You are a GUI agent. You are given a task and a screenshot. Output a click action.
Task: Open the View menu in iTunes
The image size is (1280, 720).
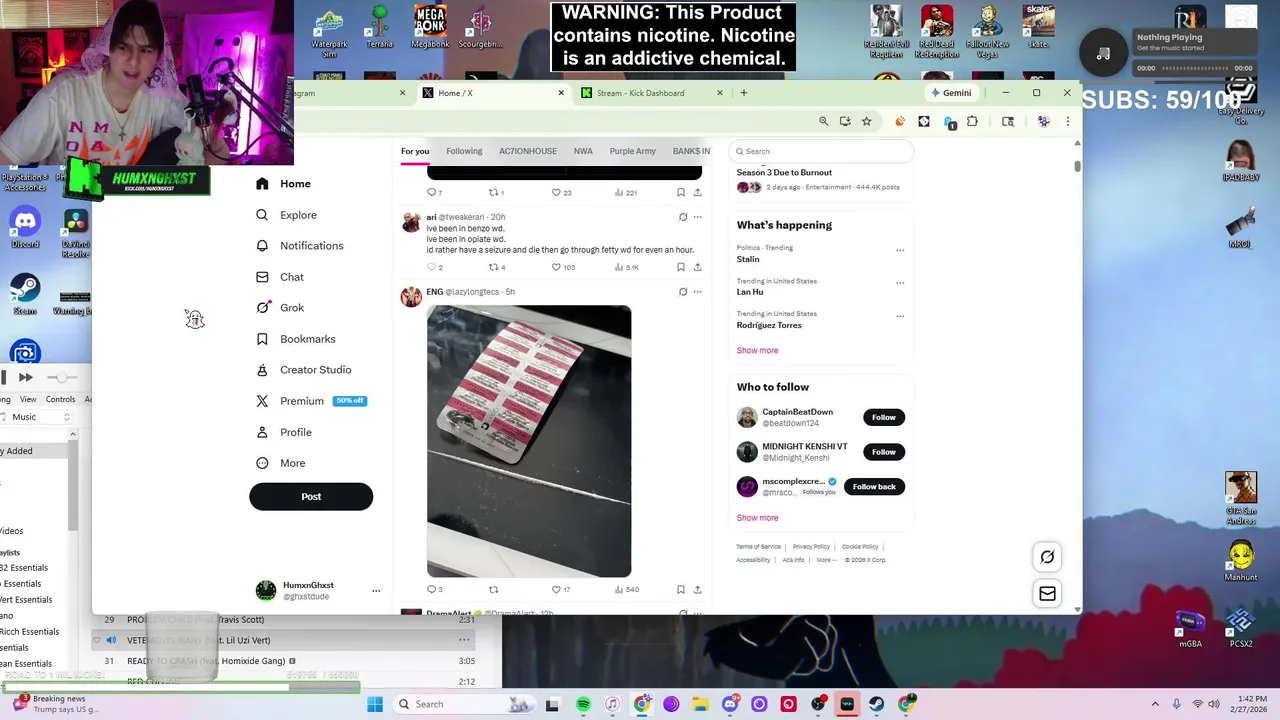(x=28, y=399)
